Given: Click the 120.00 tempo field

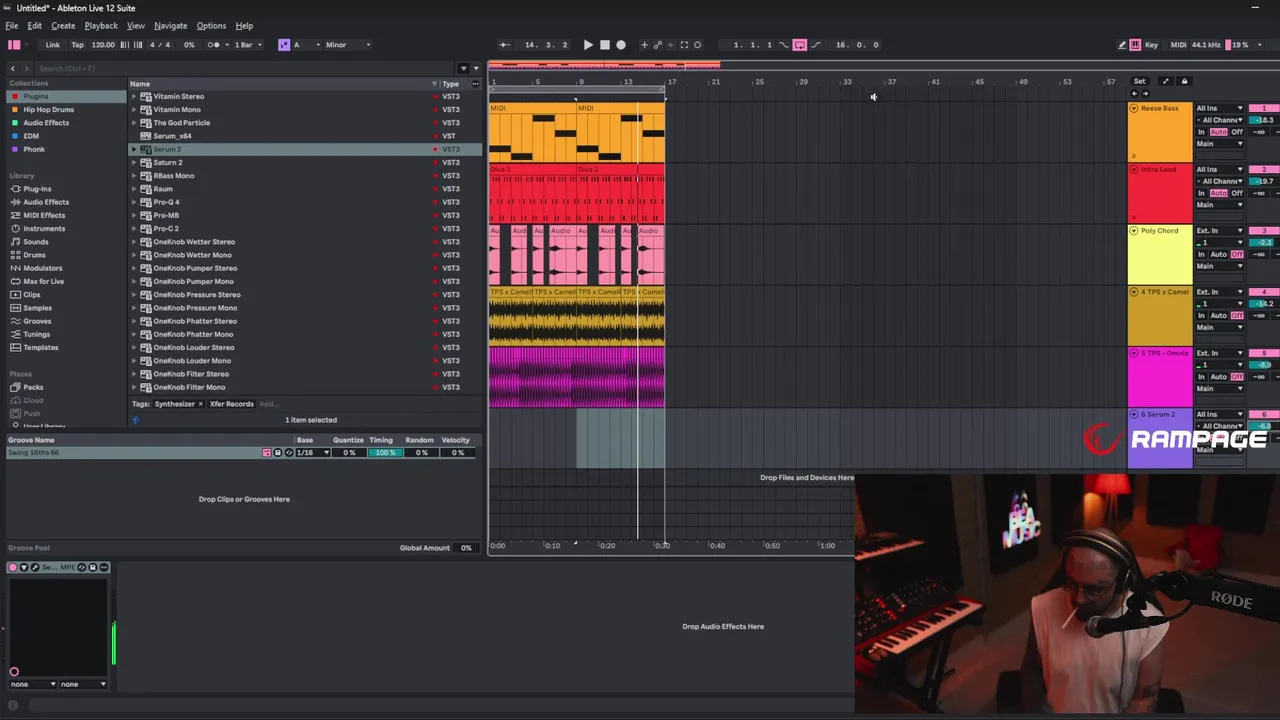Looking at the screenshot, I should [103, 45].
